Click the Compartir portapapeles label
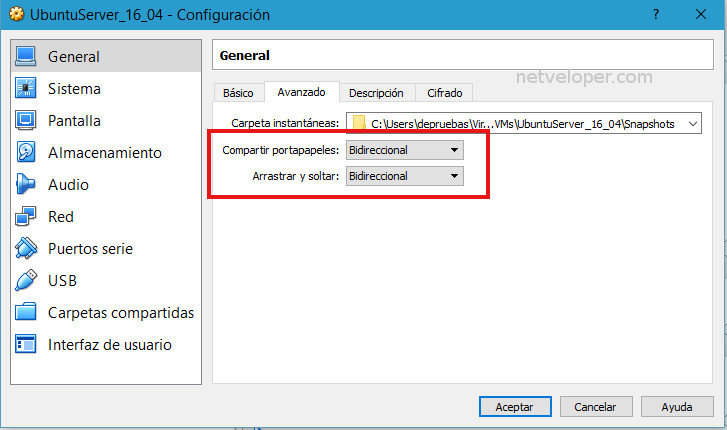 (x=281, y=150)
